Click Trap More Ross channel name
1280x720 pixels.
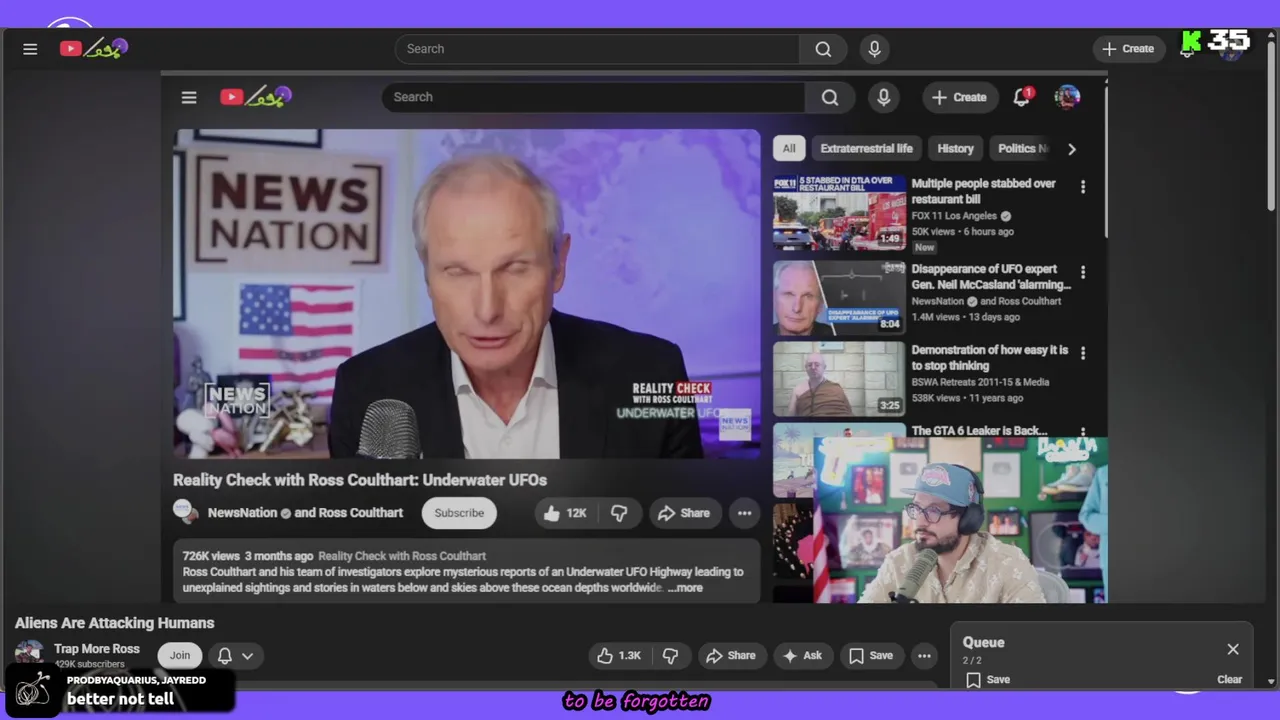pos(97,649)
